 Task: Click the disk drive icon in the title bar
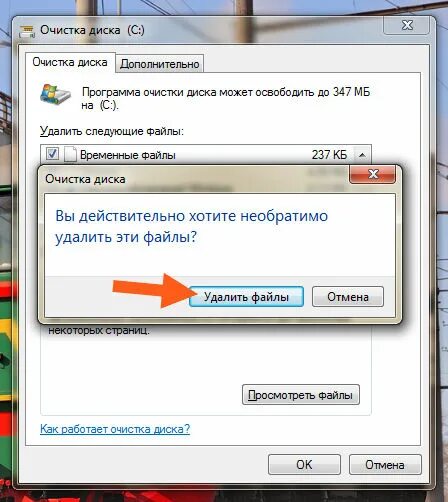pyautogui.click(x=27, y=31)
